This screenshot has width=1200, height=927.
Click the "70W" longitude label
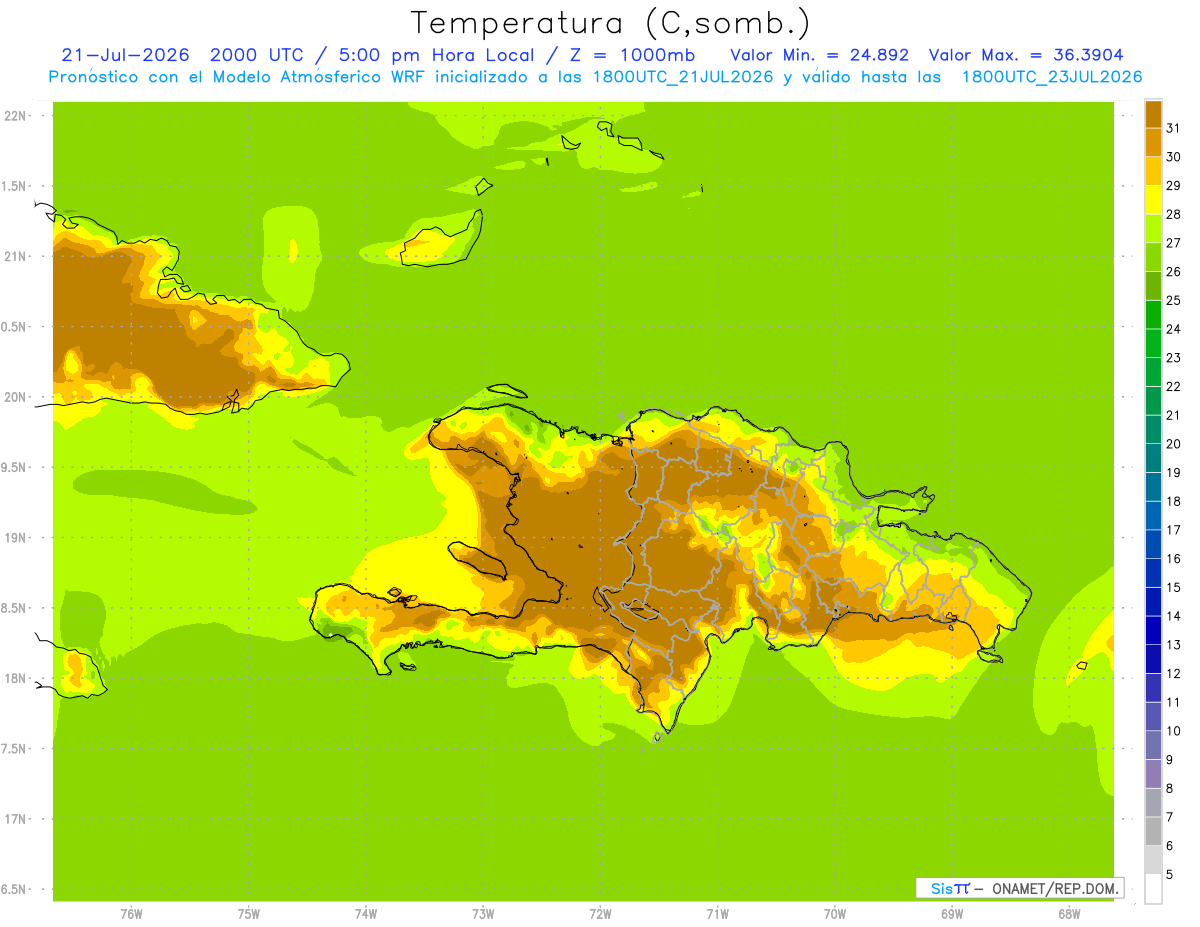[x=835, y=914]
